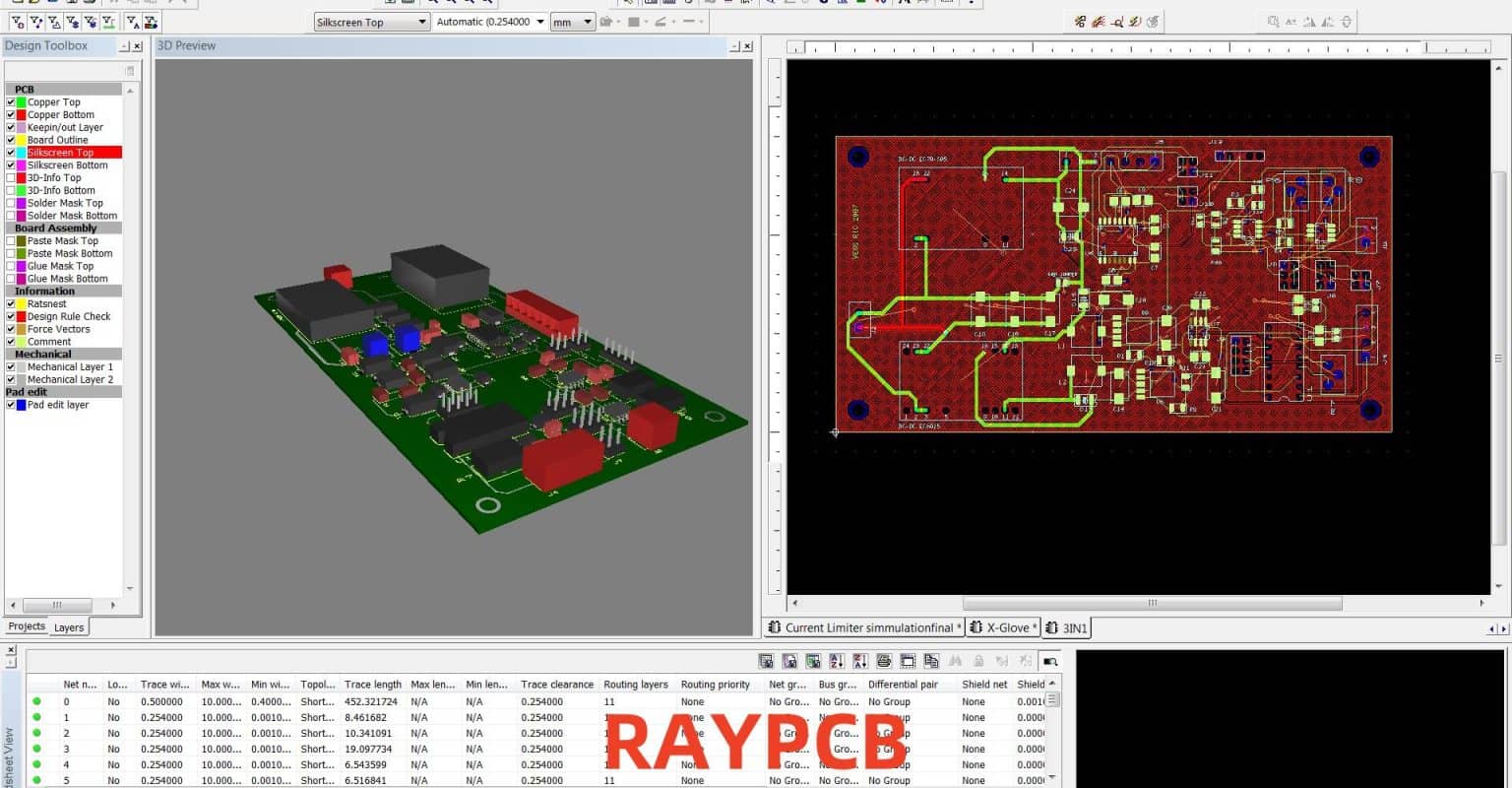Select the zoom tool icon near the top-right

pos(1115,21)
